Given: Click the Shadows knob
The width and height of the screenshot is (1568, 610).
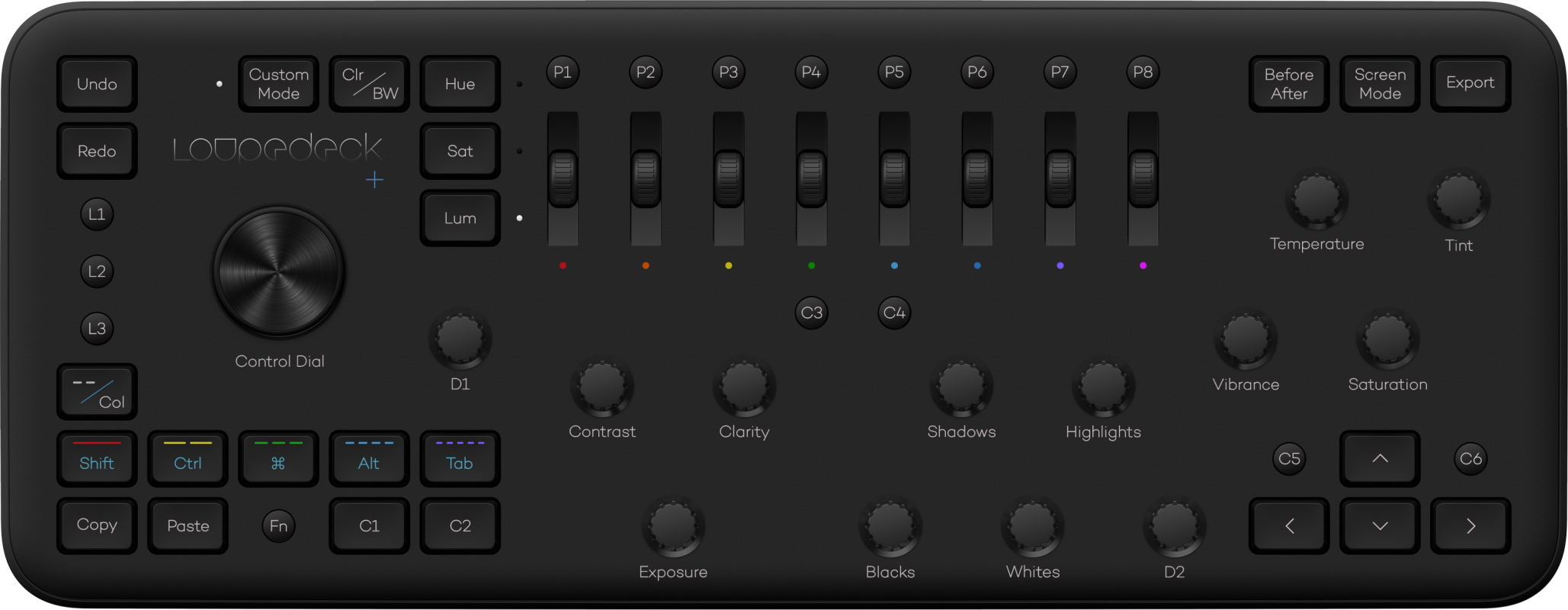Looking at the screenshot, I should tap(961, 387).
